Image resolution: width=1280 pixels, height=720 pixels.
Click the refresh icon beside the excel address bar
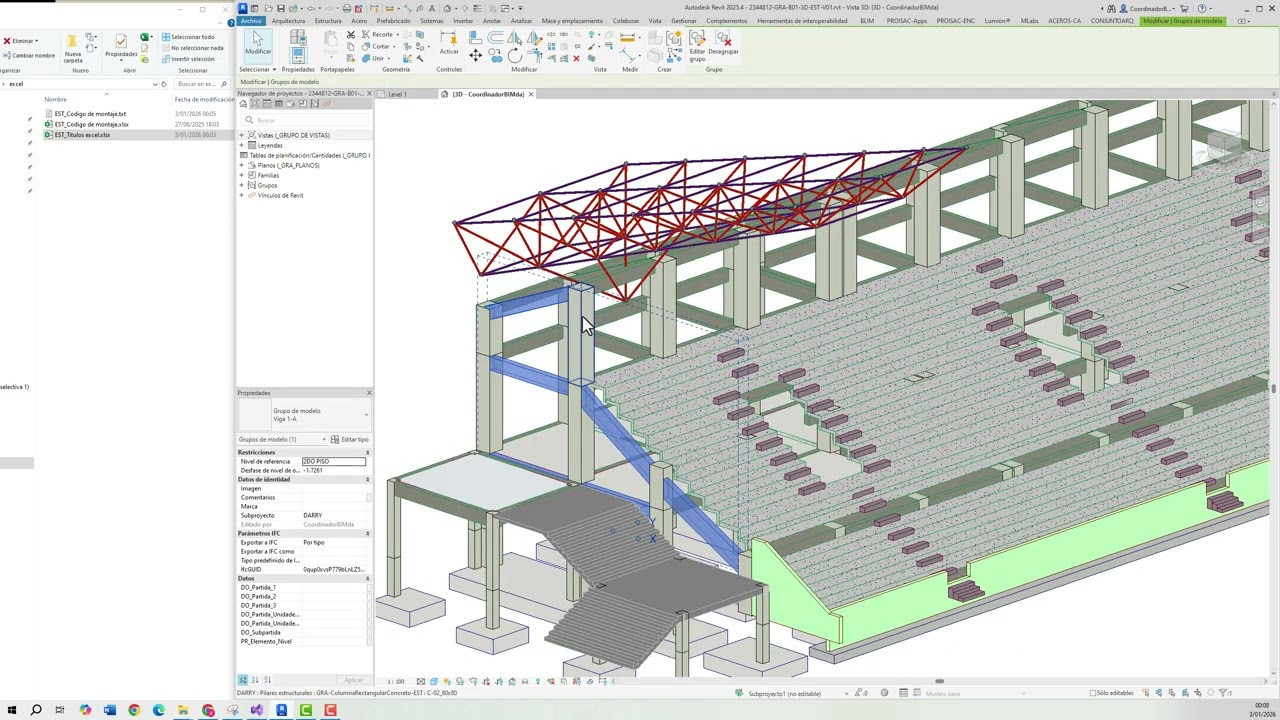click(x=165, y=84)
